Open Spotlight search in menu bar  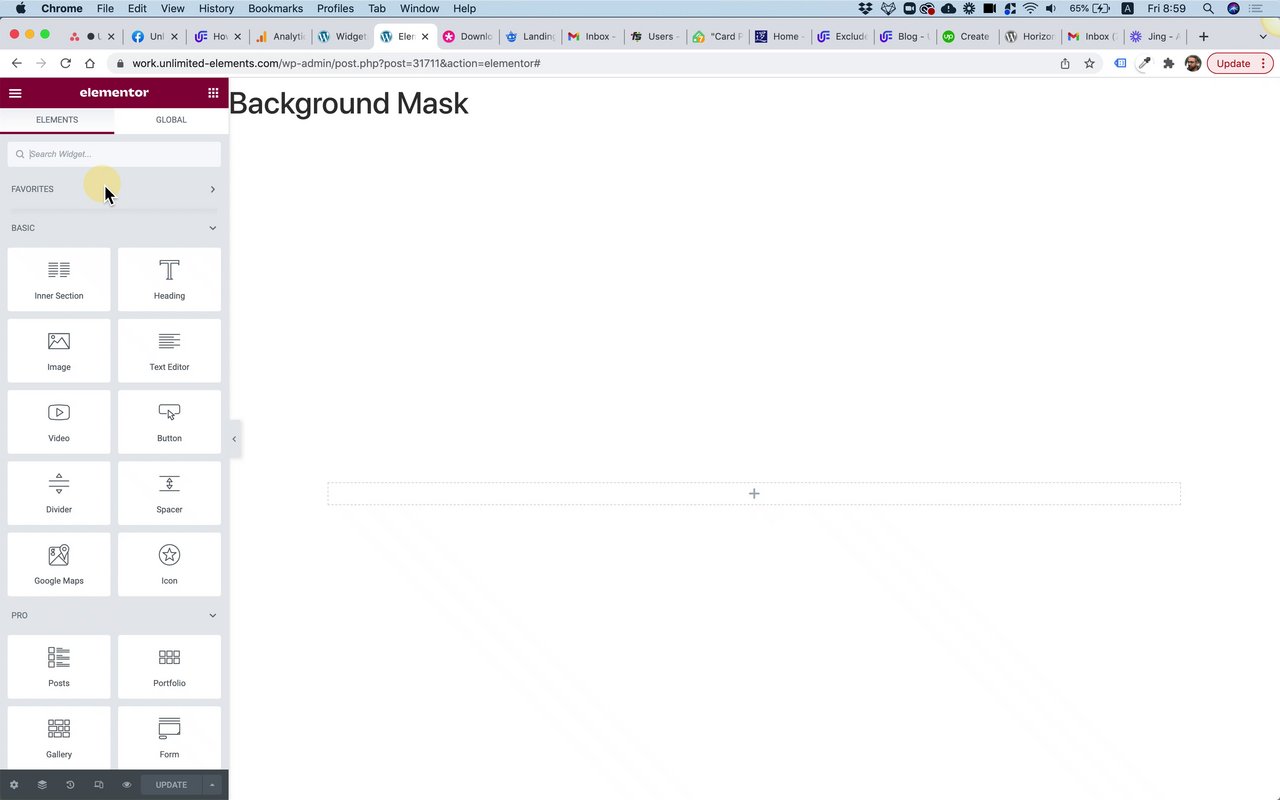pyautogui.click(x=1208, y=8)
